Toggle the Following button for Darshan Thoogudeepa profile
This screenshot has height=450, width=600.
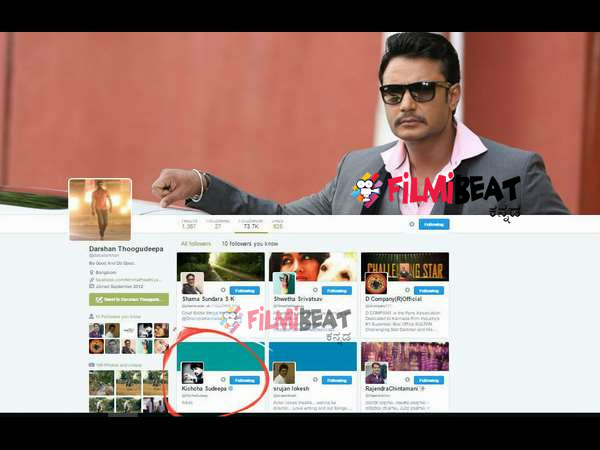tap(434, 224)
